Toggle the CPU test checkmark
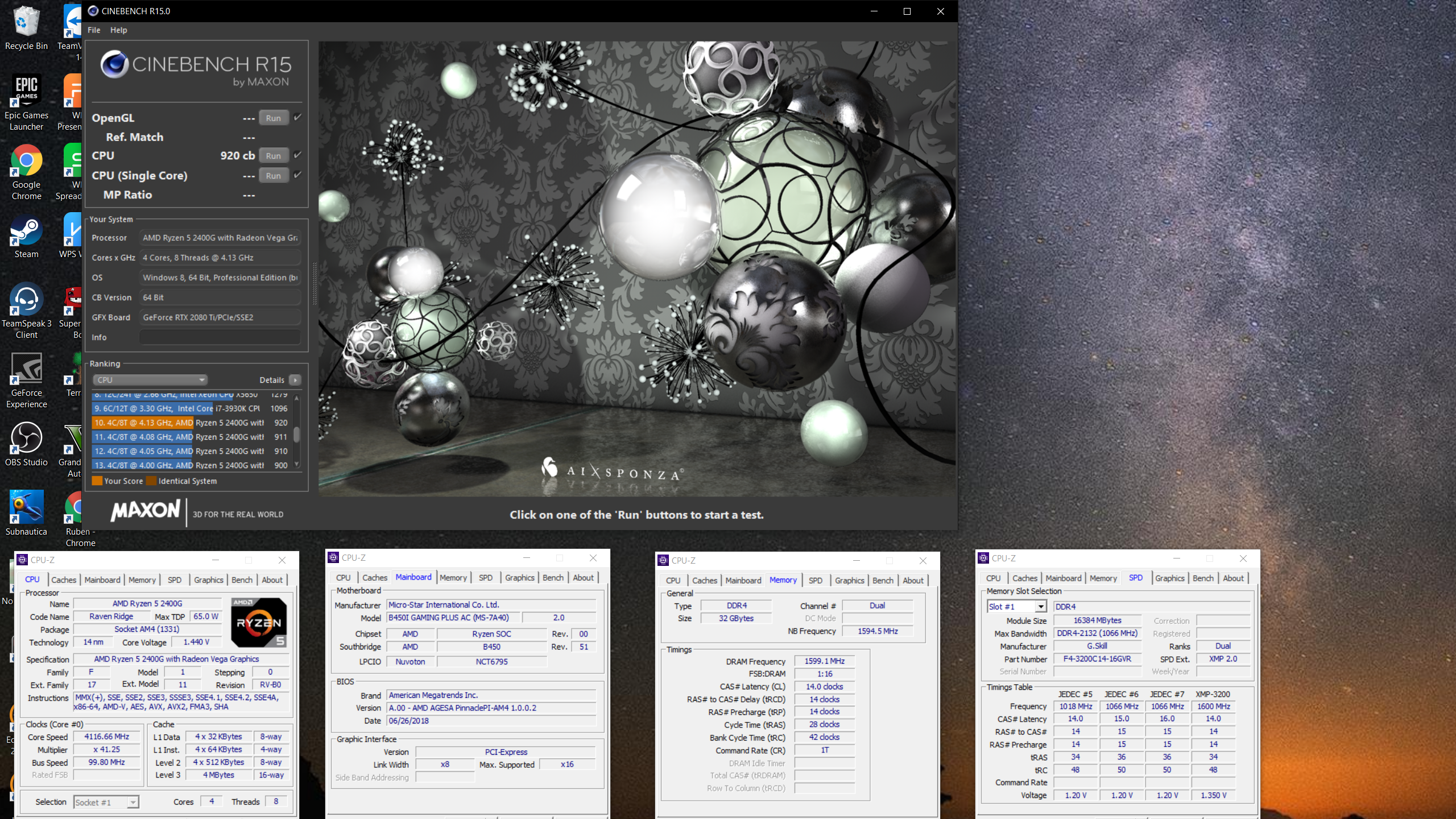1456x819 pixels. pos(297,155)
